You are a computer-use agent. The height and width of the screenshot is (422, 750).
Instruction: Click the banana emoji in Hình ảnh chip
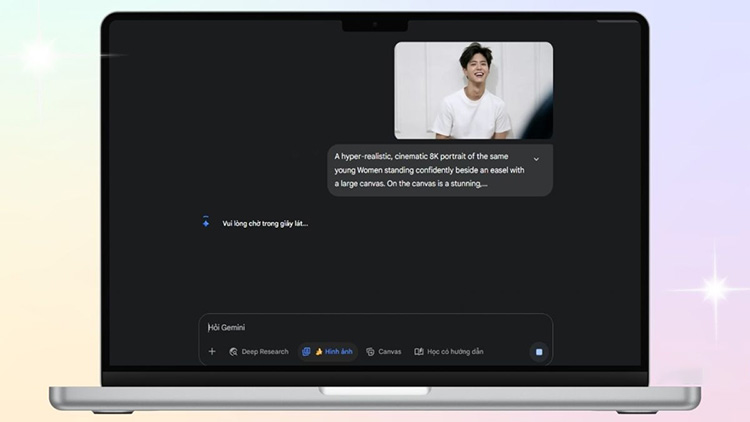(319, 352)
